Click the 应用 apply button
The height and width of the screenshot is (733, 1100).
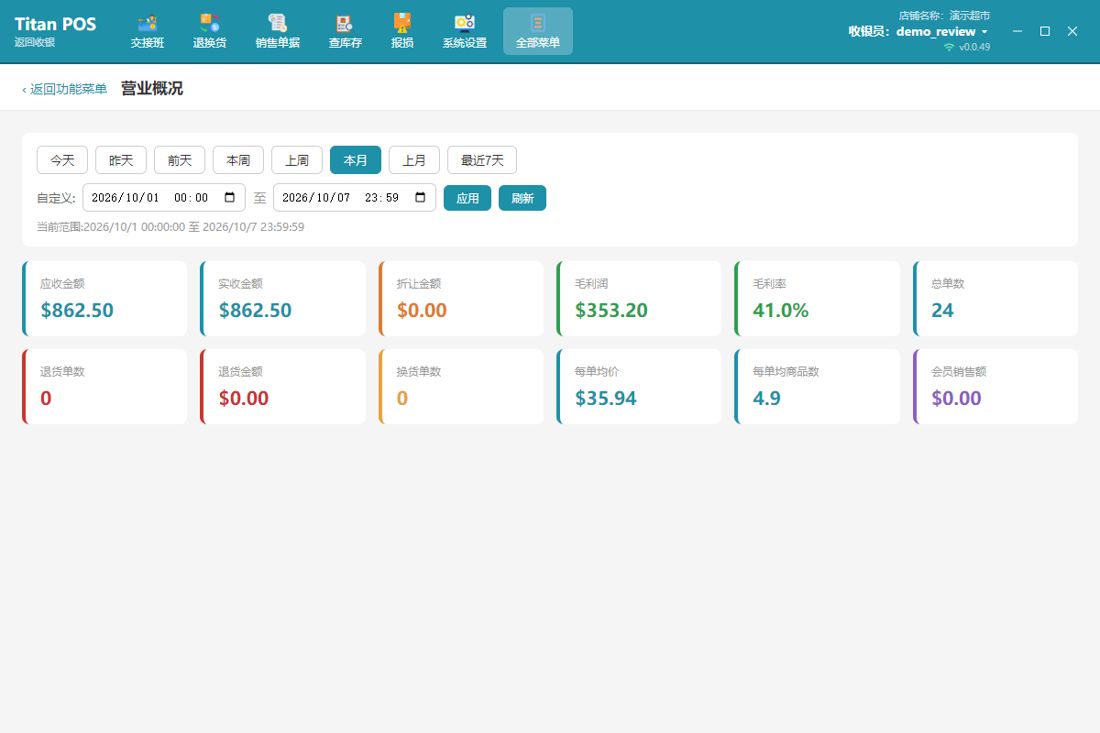(467, 198)
